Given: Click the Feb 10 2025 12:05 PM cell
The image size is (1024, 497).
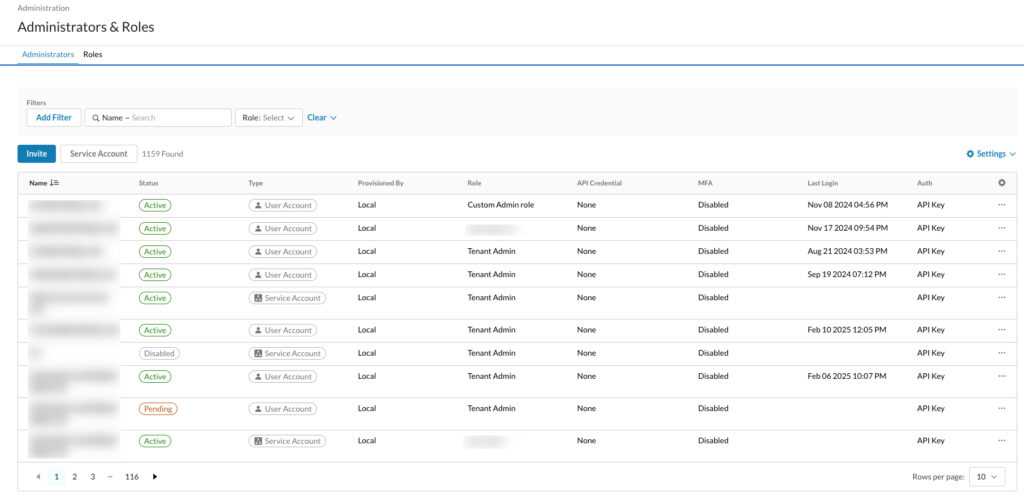Looking at the screenshot, I should [847, 330].
